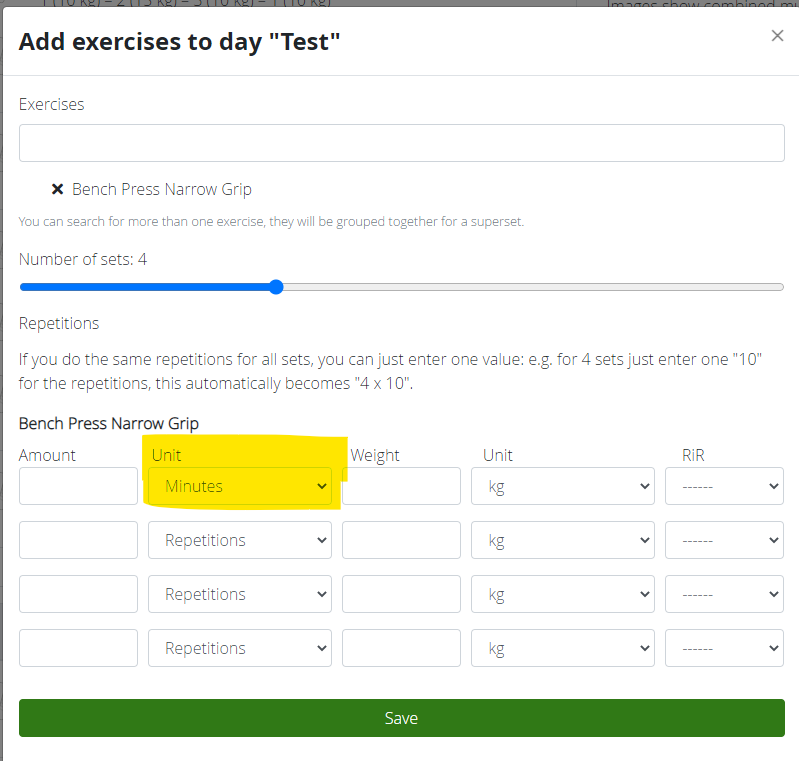
Task: Open fourth row RiR dropdown
Action: click(724, 648)
